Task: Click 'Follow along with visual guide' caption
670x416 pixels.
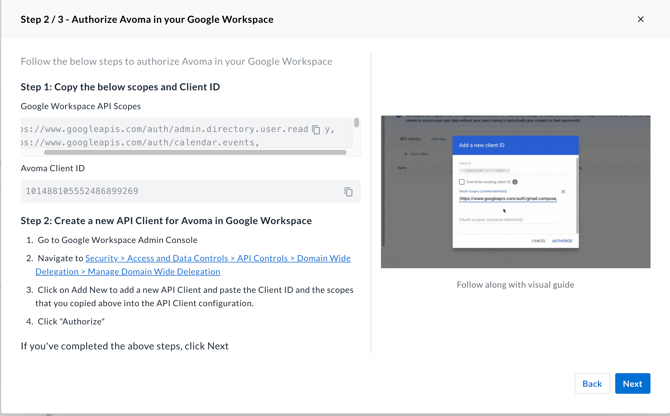Action: tap(515, 285)
